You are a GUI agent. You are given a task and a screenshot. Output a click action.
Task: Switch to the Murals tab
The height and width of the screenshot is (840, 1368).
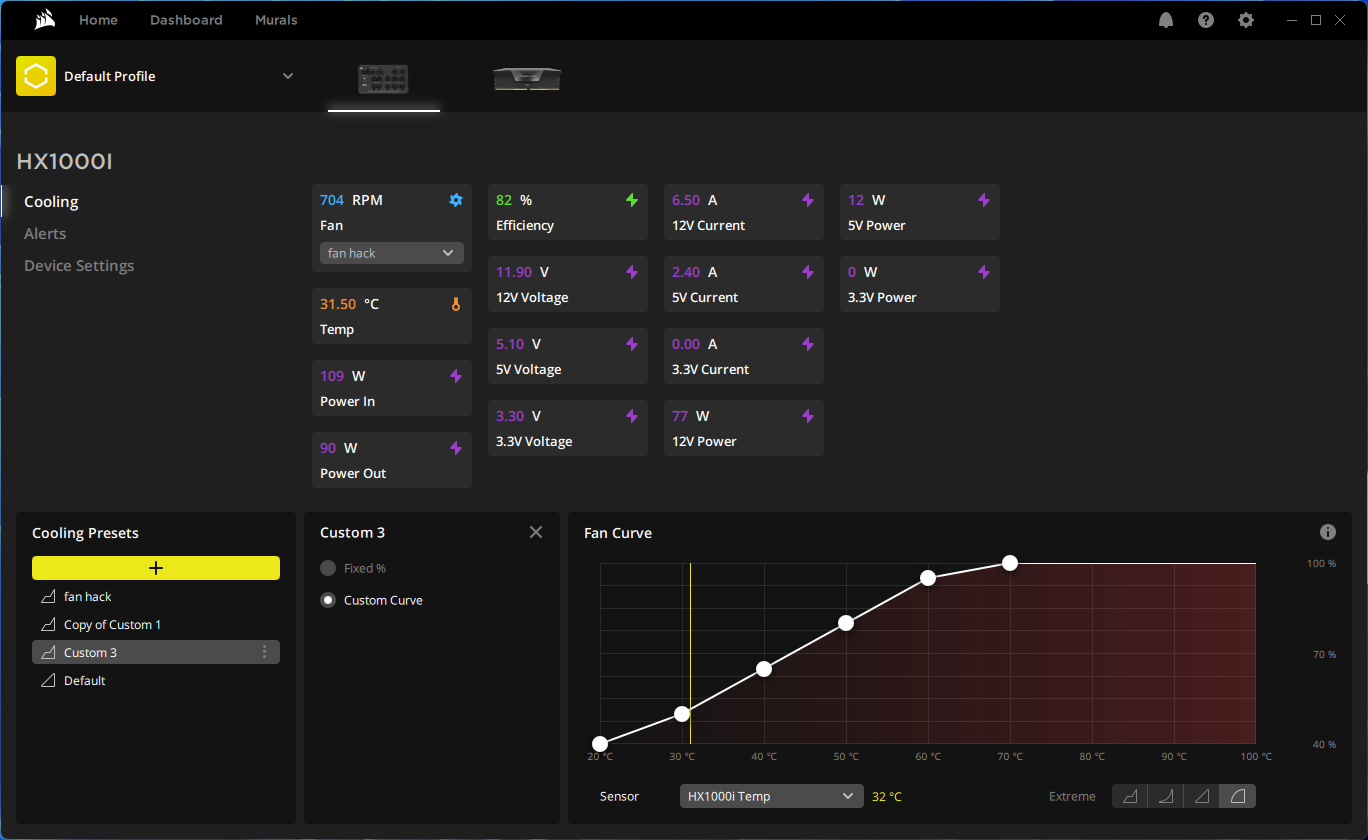(276, 20)
